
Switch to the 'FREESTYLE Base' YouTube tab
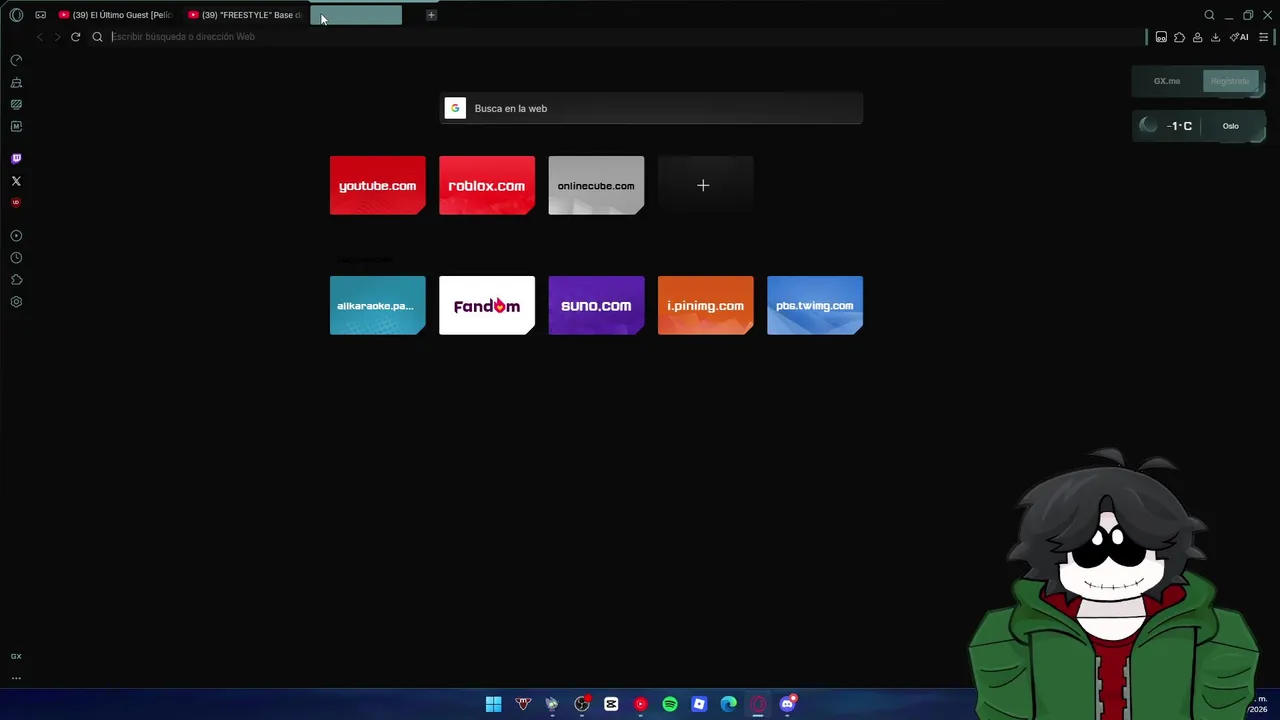tap(245, 15)
